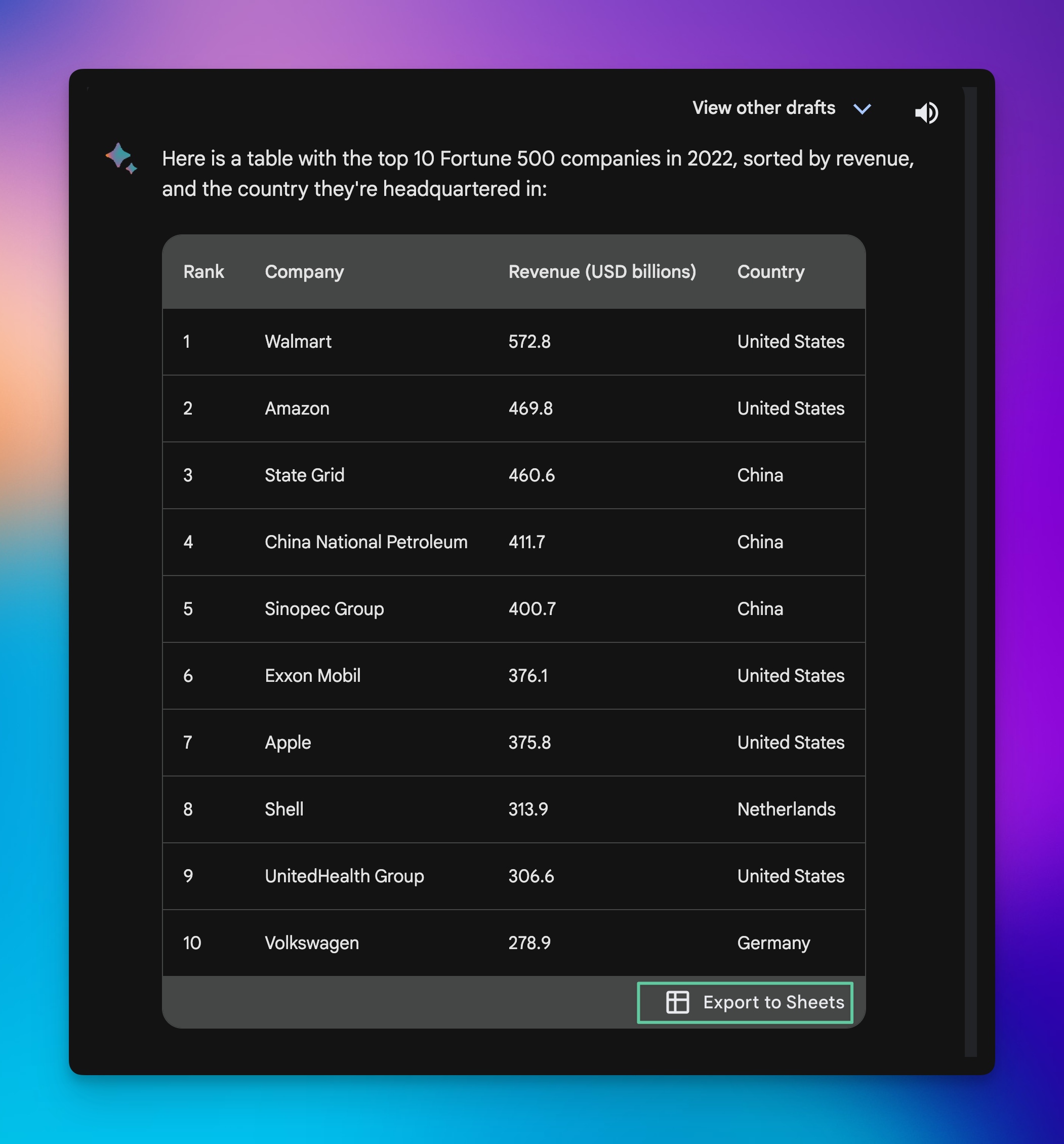
Task: Select the UnitedHealth Group cell
Action: (344, 876)
